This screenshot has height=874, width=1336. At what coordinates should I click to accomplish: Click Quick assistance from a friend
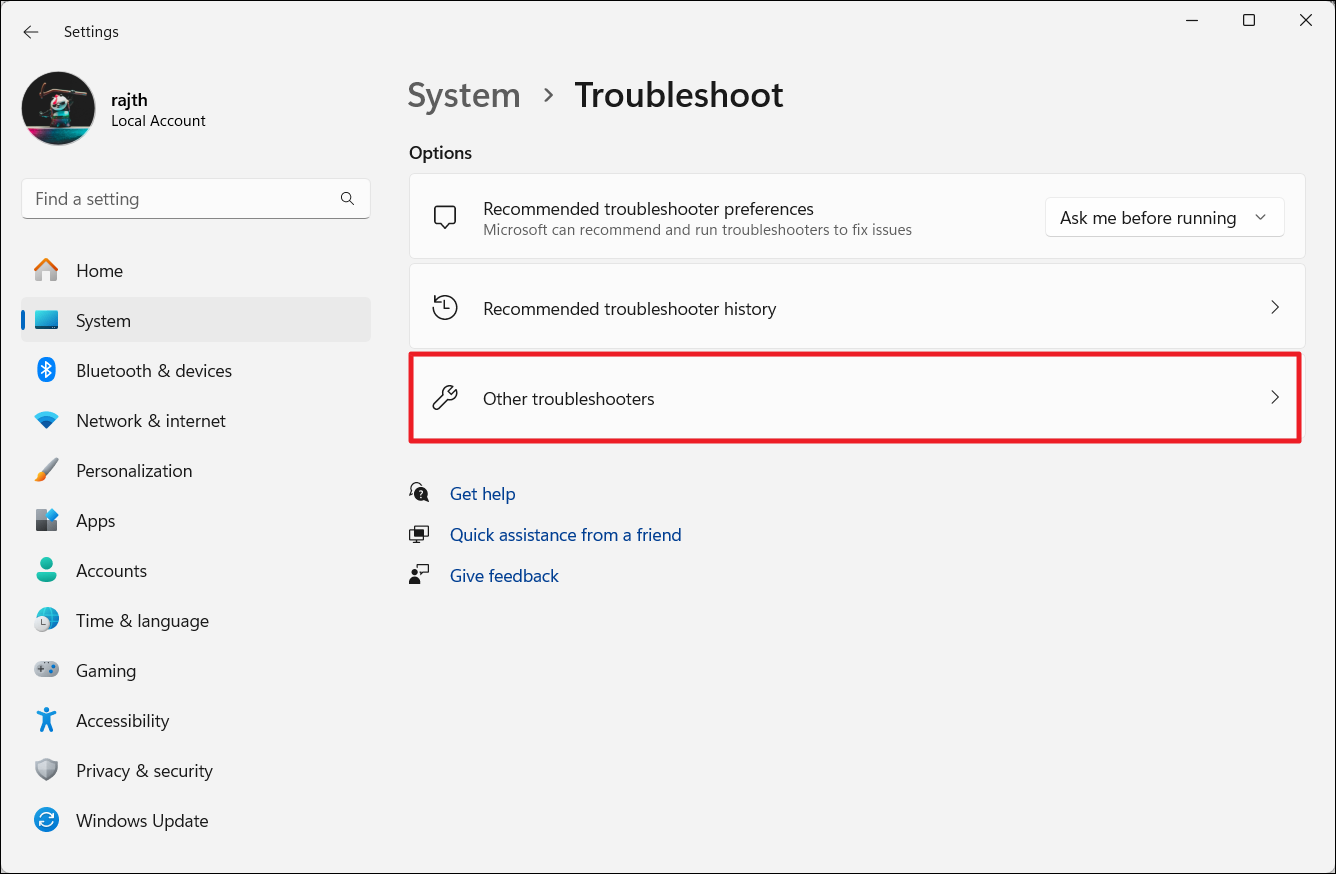tap(565, 535)
